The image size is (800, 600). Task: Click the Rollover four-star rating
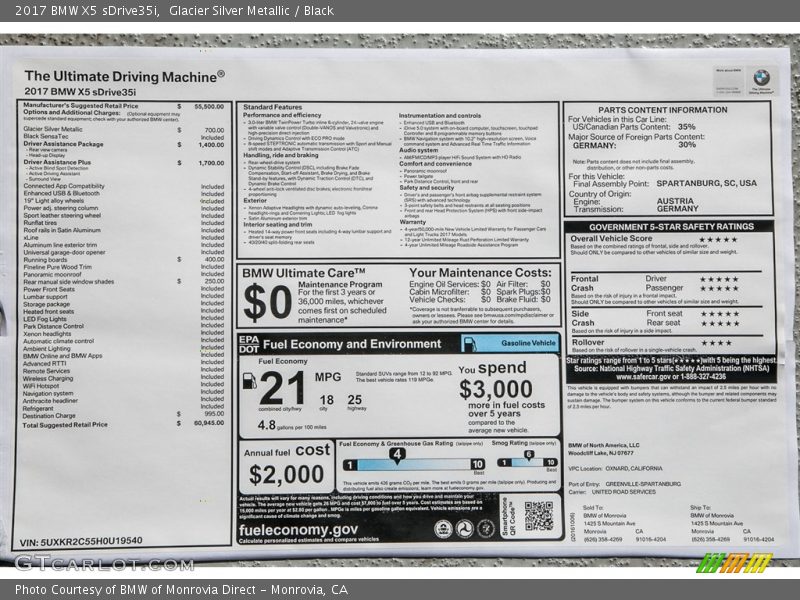point(716,343)
